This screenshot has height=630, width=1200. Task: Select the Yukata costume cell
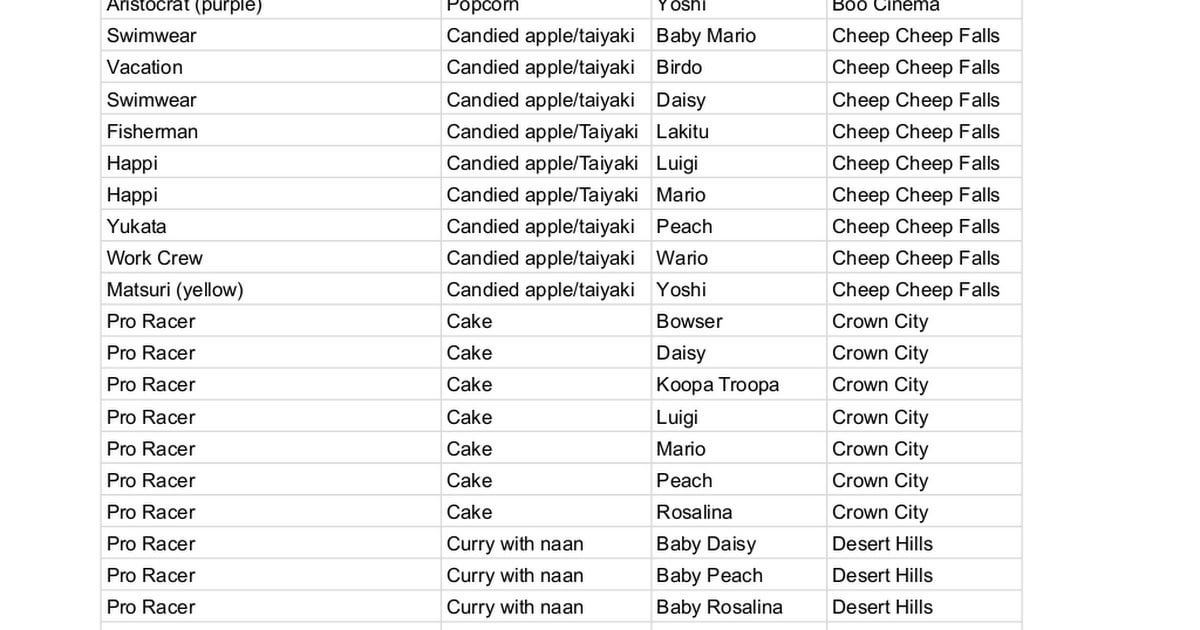tap(137, 227)
